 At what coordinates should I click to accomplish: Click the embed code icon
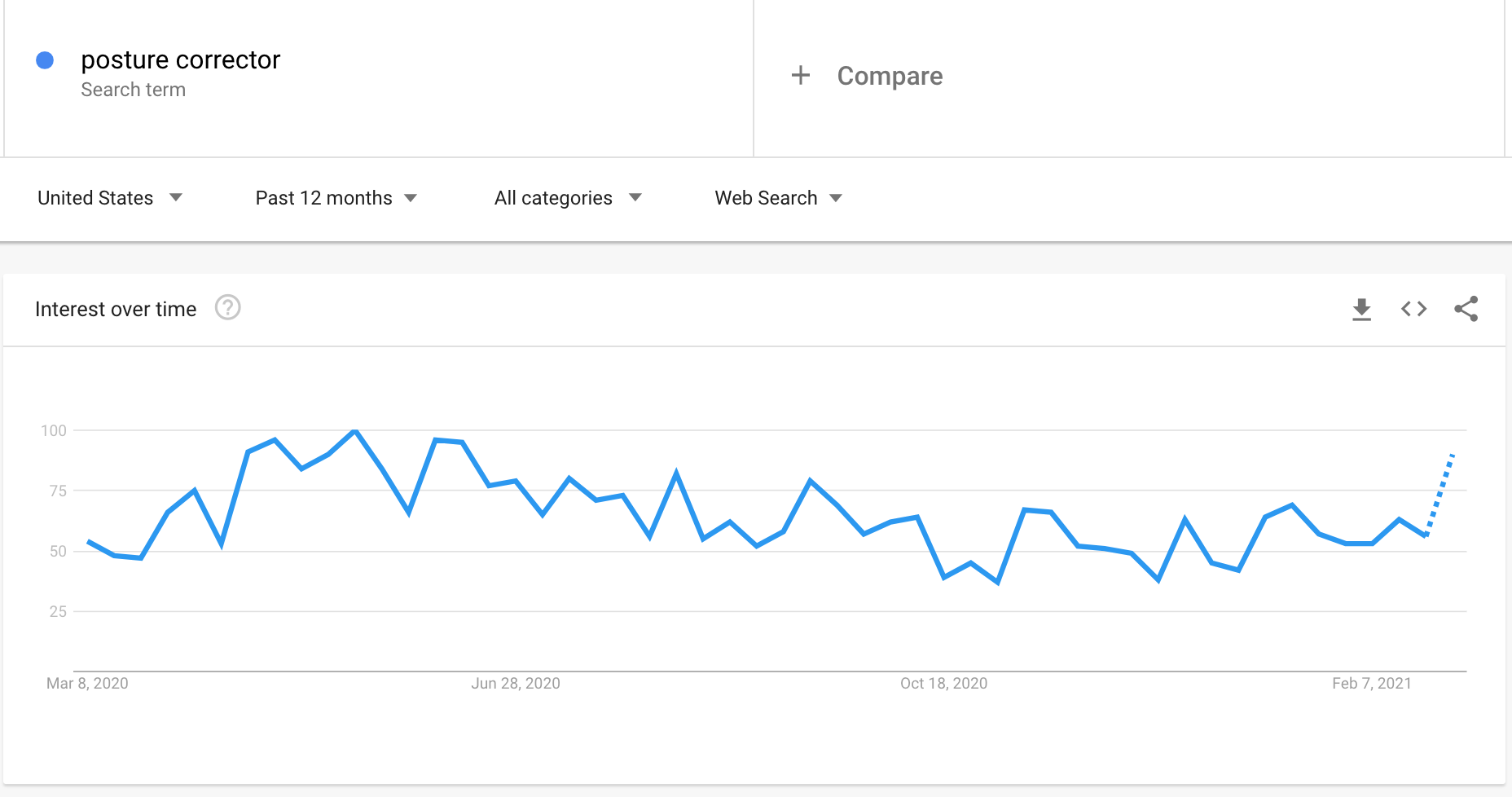(x=1413, y=309)
